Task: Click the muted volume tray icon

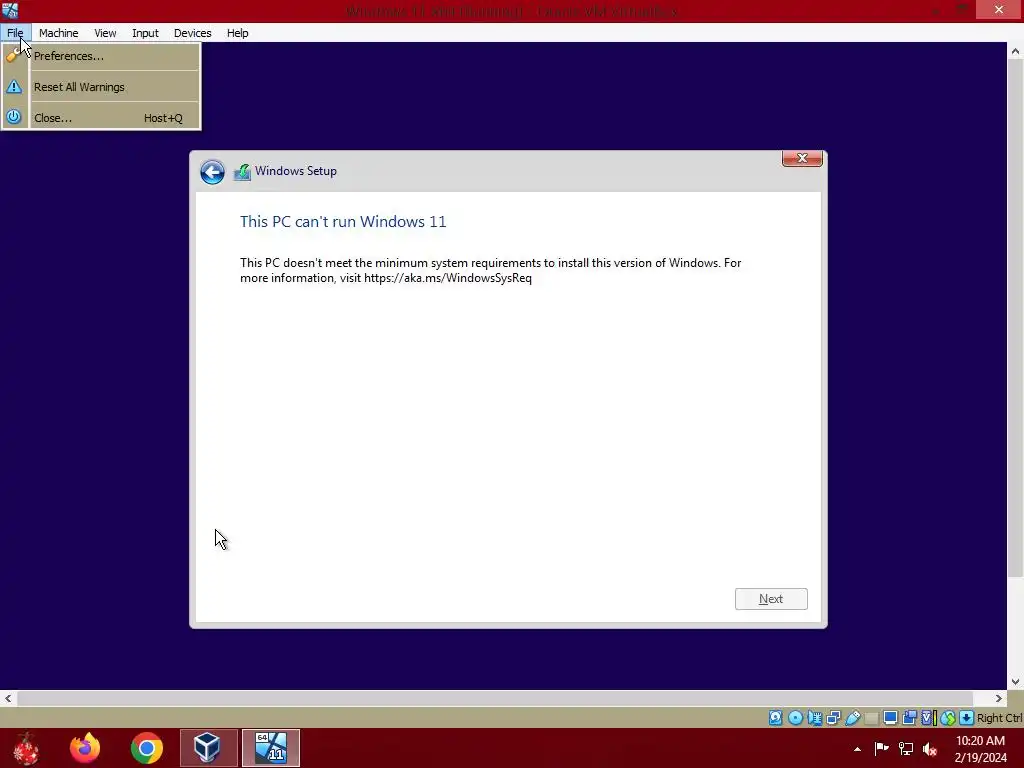Action: pyautogui.click(x=930, y=749)
